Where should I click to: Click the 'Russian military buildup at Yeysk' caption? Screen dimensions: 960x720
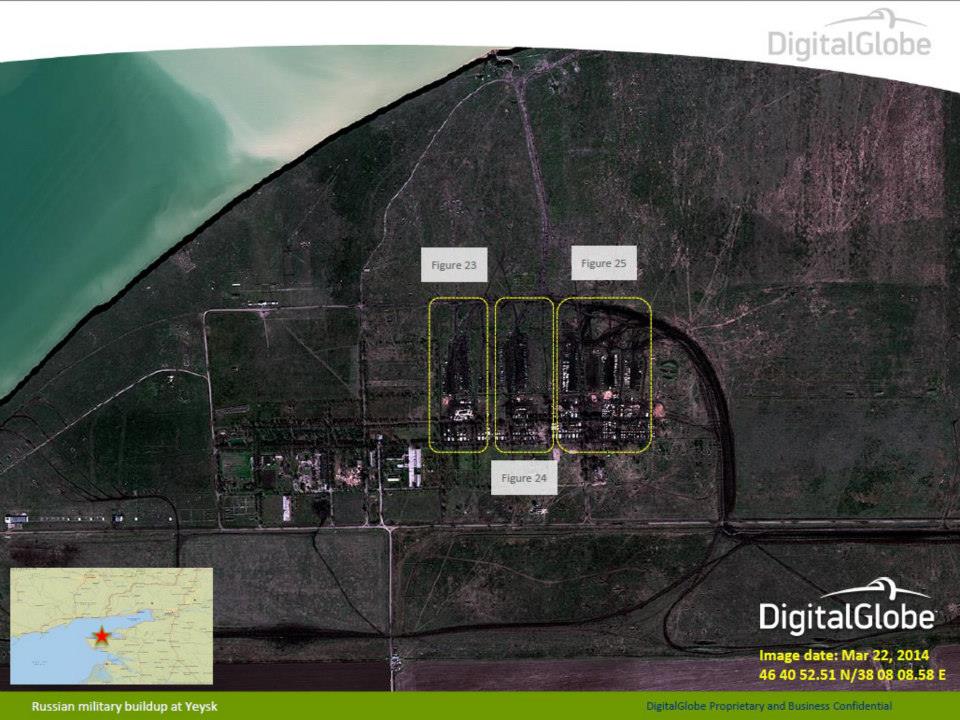click(x=124, y=706)
